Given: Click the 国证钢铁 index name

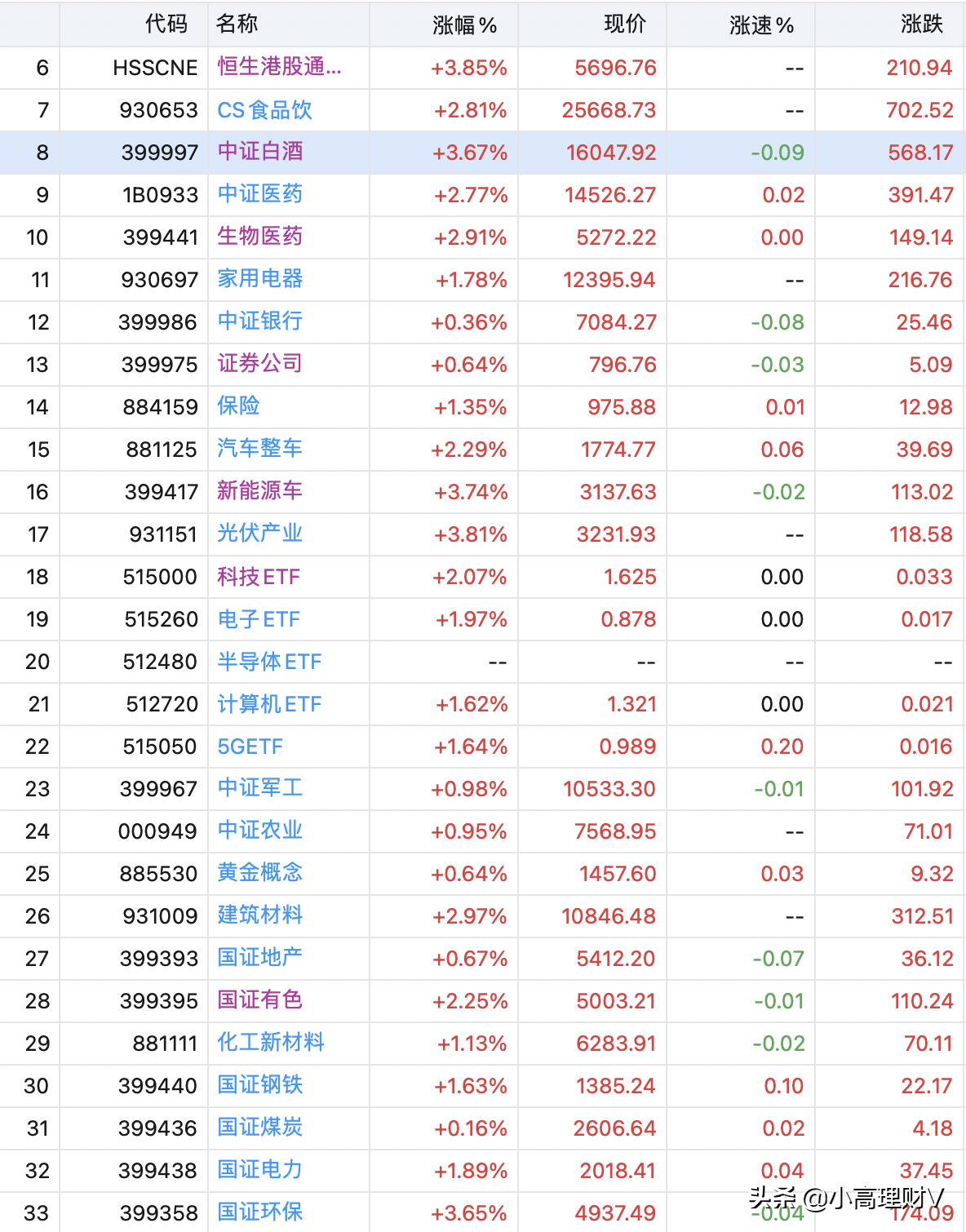Looking at the screenshot, I should pyautogui.click(x=260, y=1085).
